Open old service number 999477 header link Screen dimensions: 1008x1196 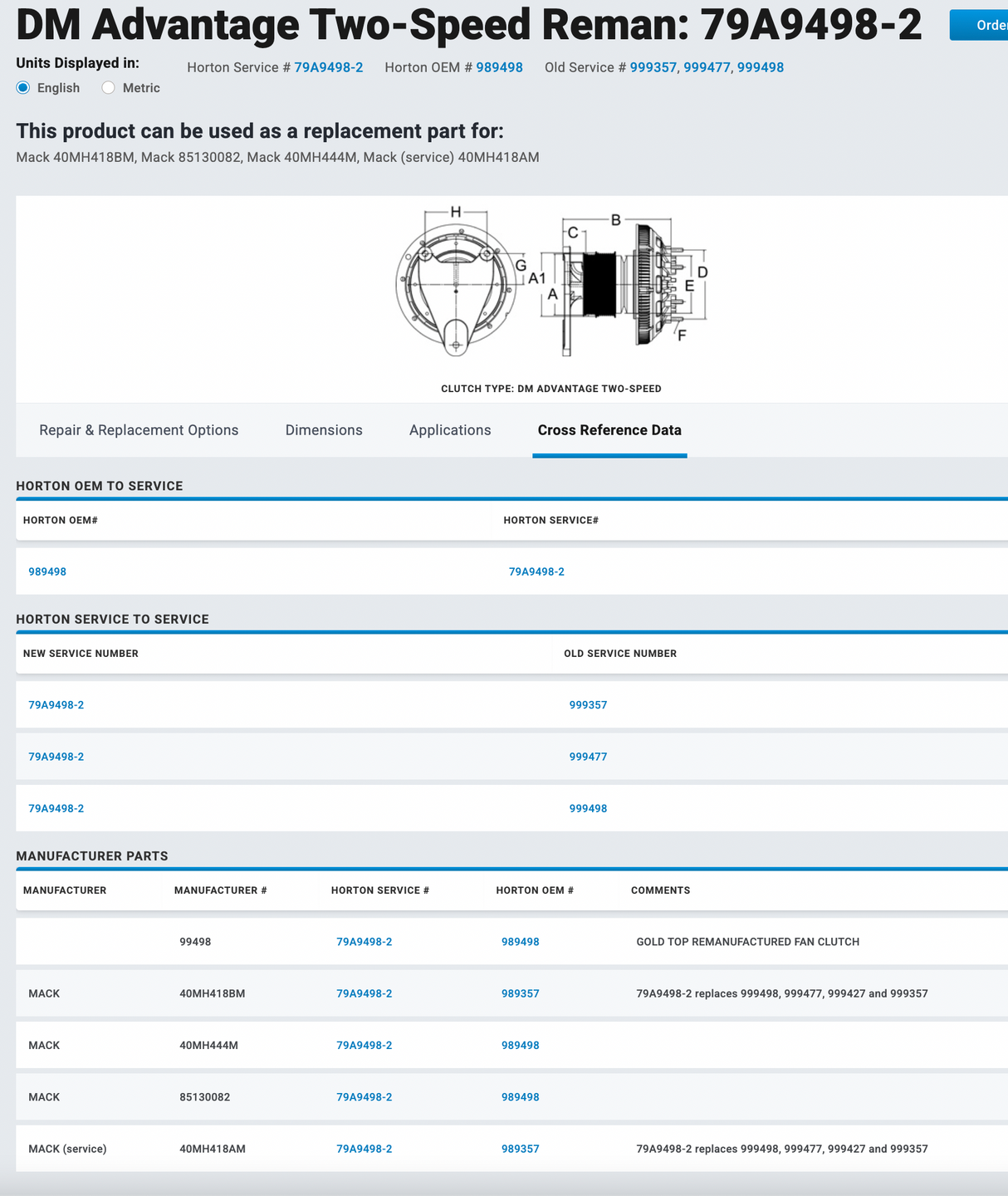coord(707,67)
